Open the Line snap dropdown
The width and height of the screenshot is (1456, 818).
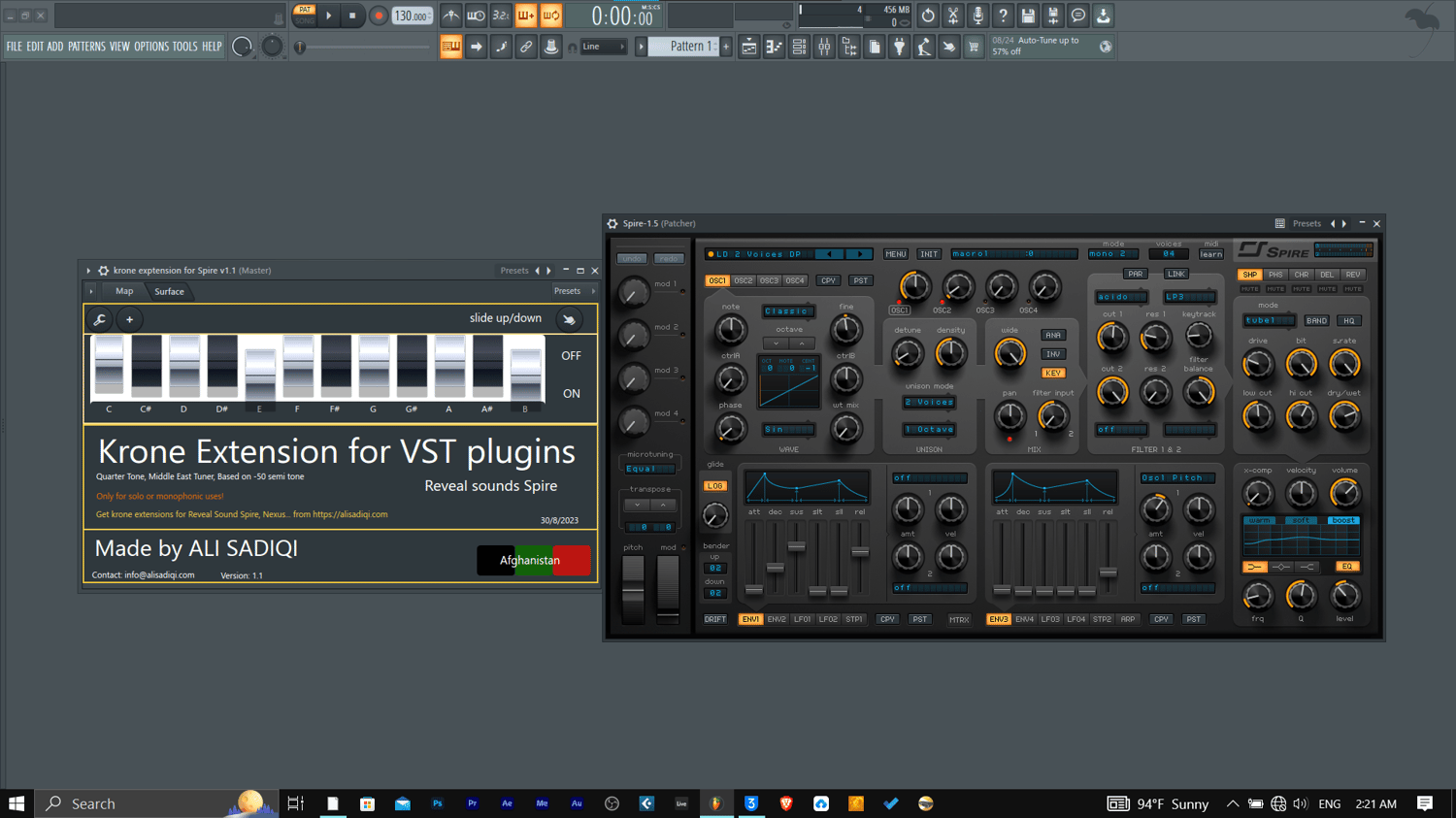pos(603,47)
